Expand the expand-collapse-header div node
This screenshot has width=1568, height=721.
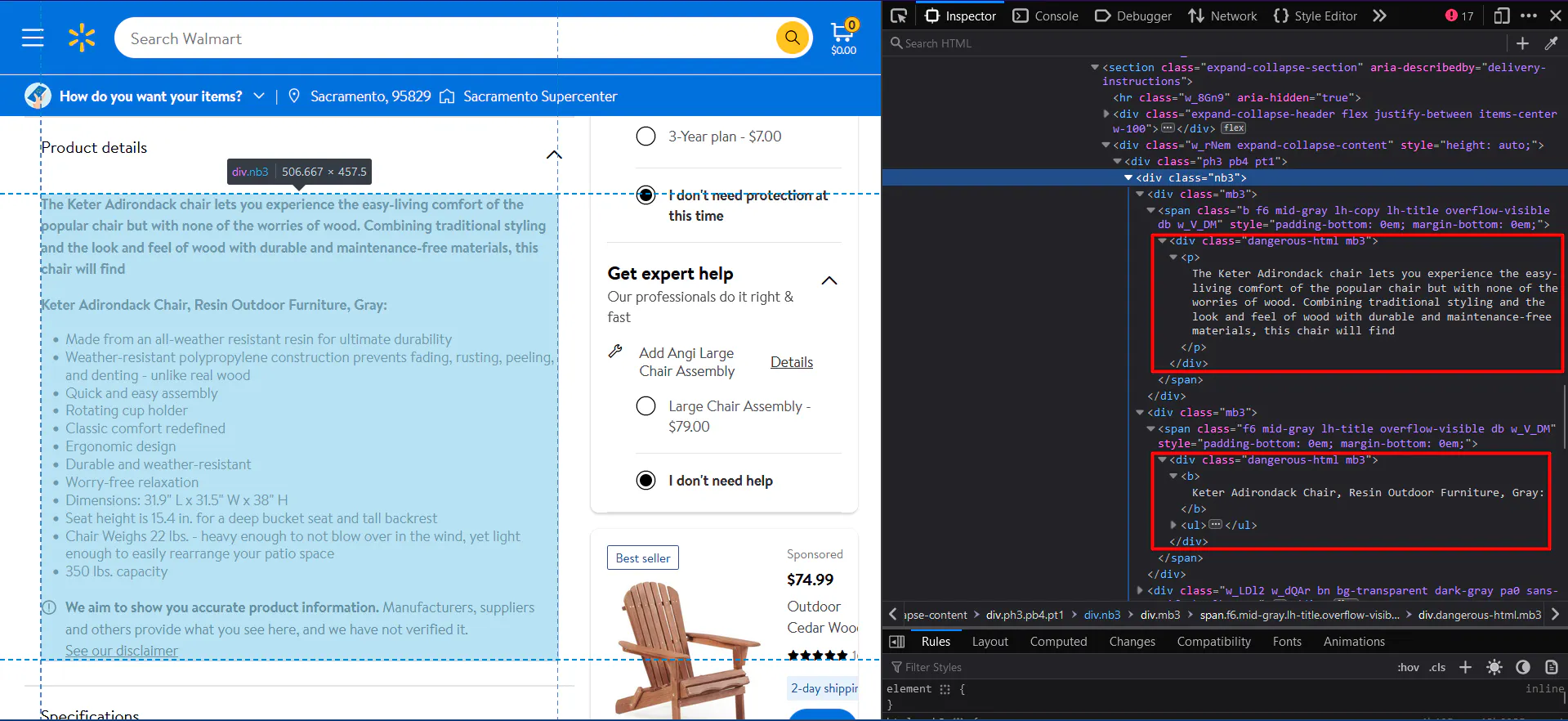tap(1106, 114)
